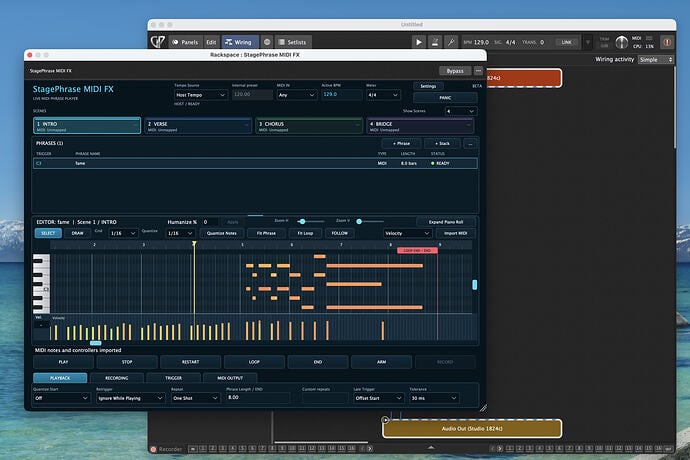
Task: Open the tuner (tuning fork) icon
Action: [x=451, y=42]
